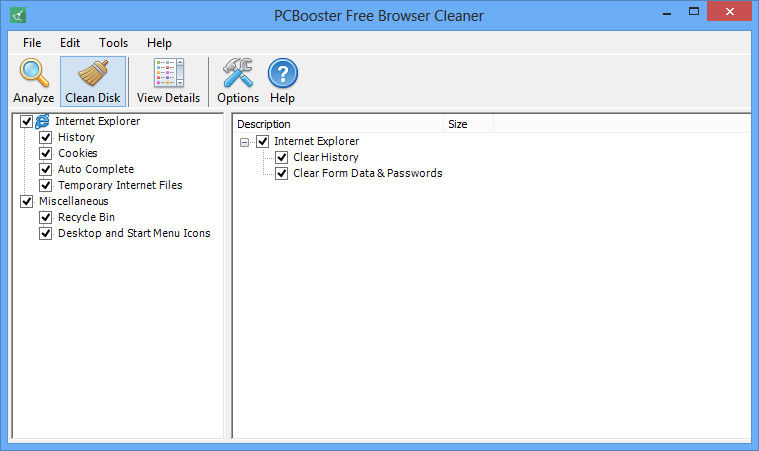Toggle the Cookies checkbox
759x451 pixels.
[x=46, y=153]
